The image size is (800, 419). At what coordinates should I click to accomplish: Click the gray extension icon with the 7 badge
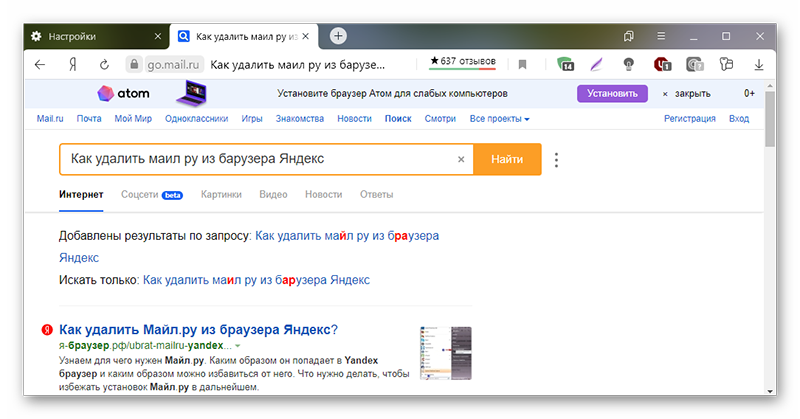695,64
